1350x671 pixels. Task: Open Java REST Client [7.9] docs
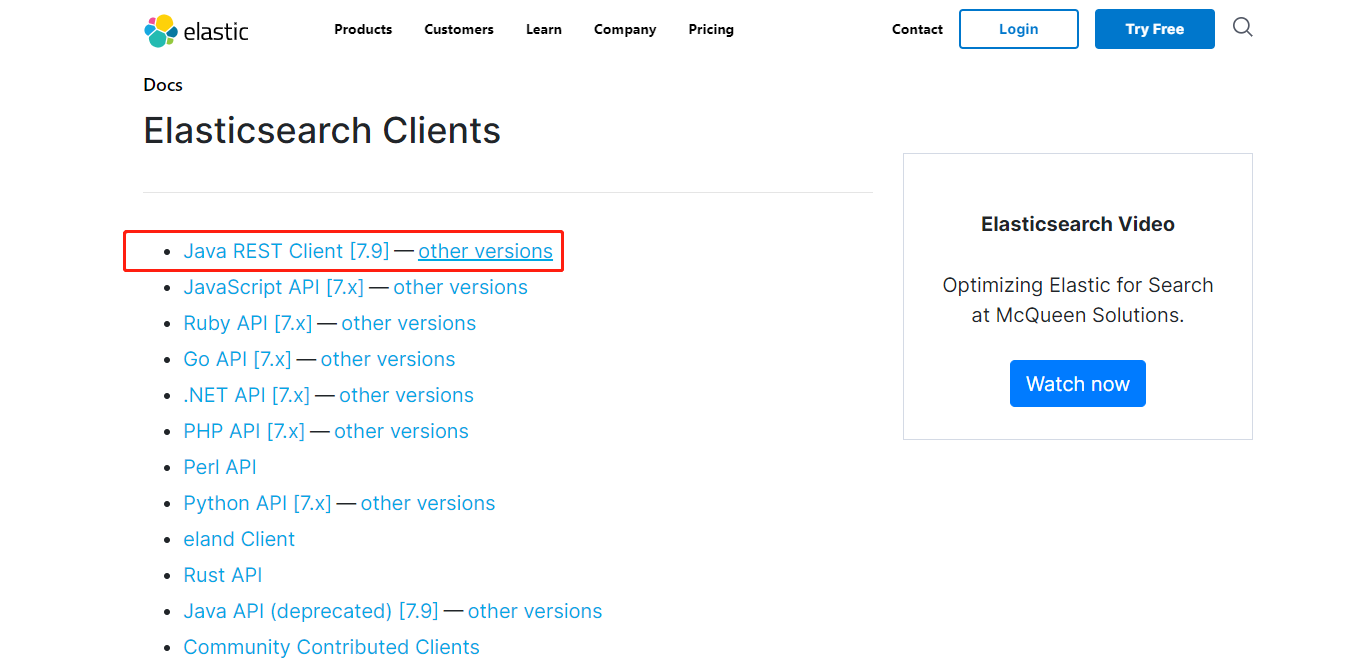(x=286, y=251)
